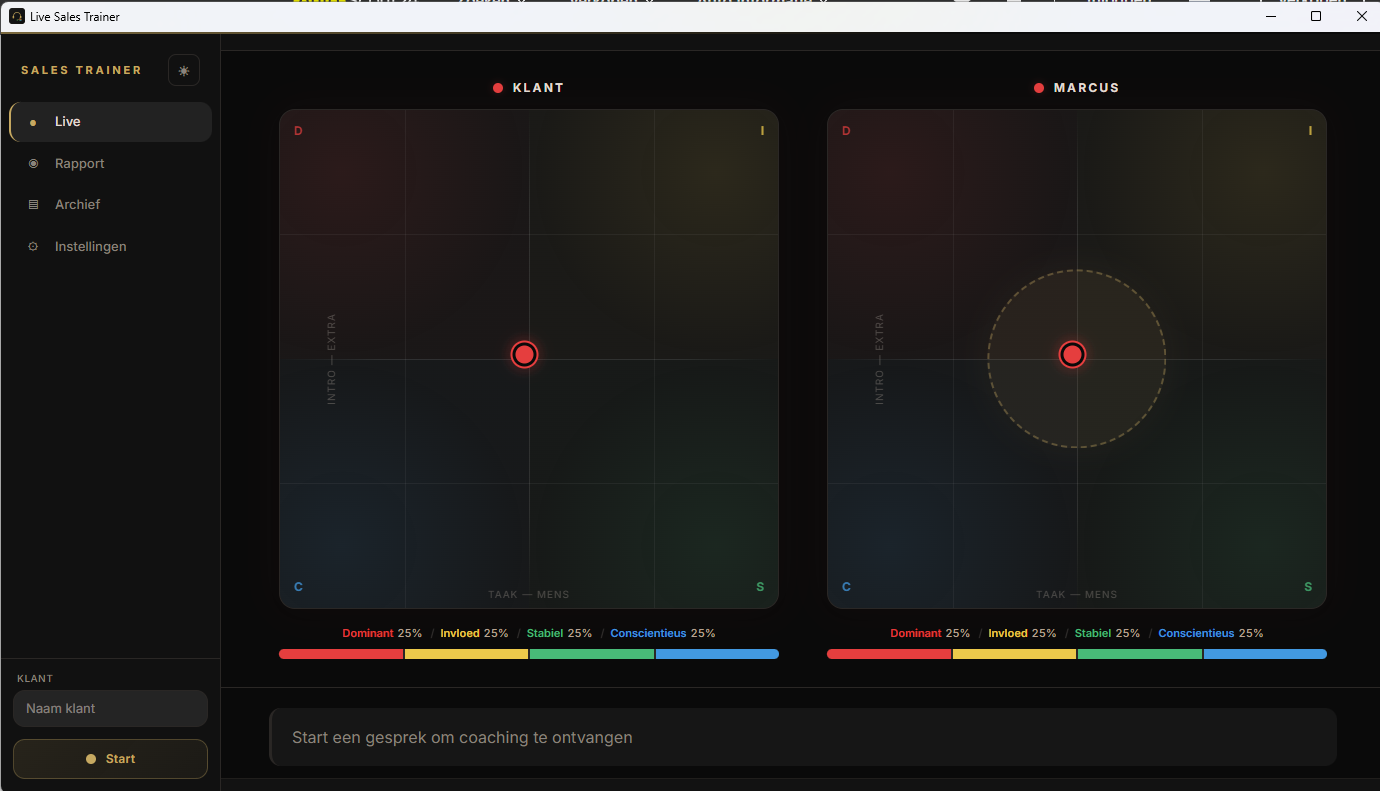The width and height of the screenshot is (1380, 791).
Task: Click the red indicator beside MARCUS heading
Action: (1038, 87)
